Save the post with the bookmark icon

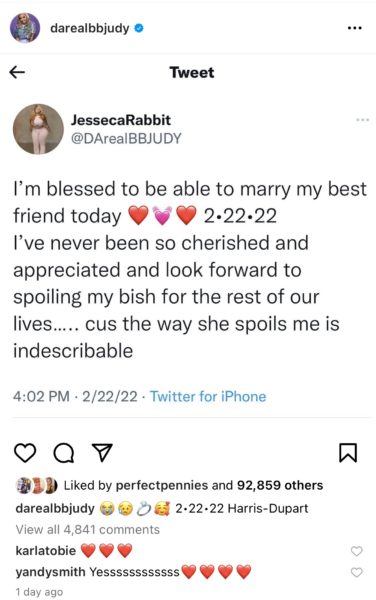pos(348,453)
